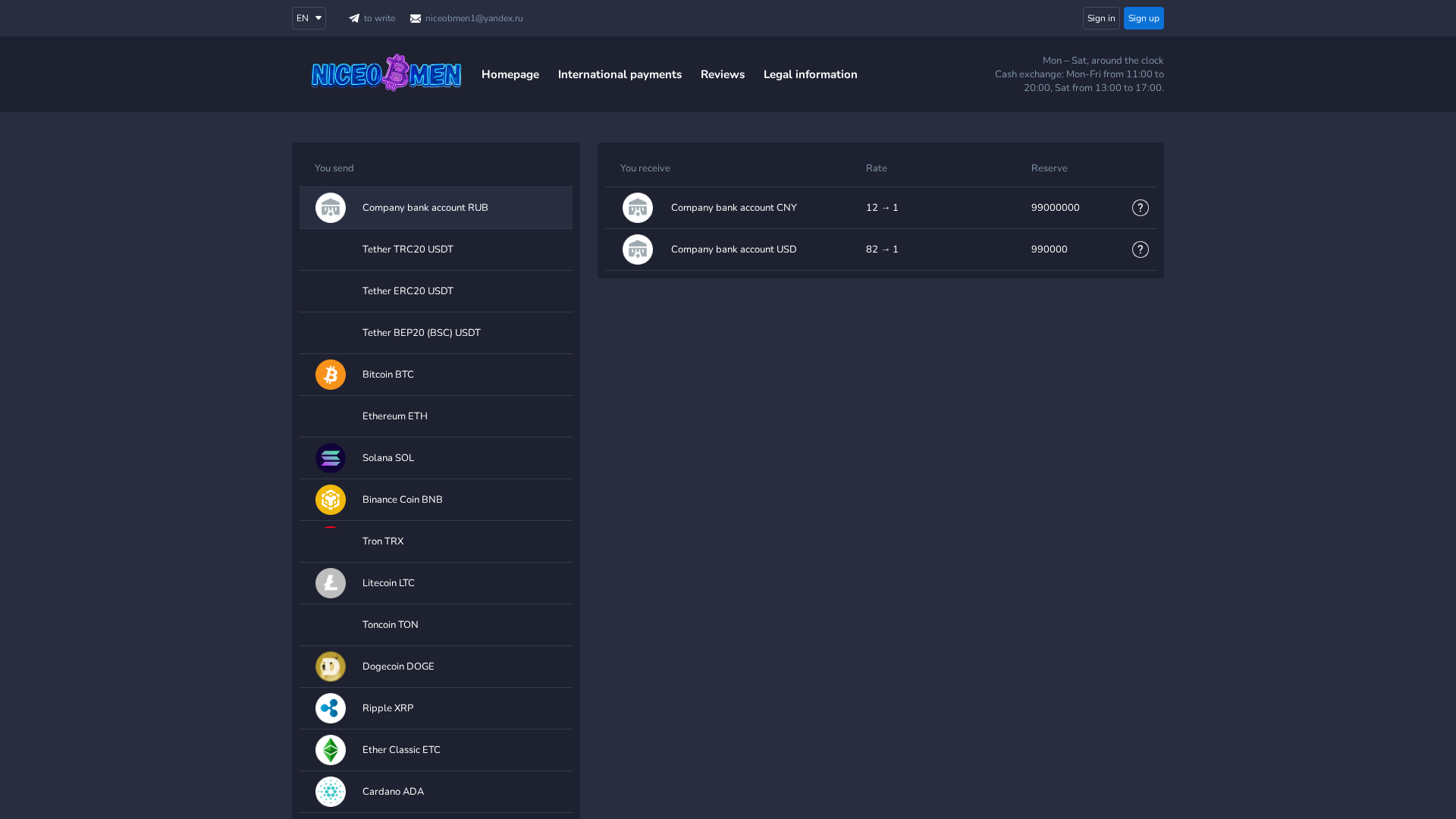Screen dimensions: 1456x819
Task: Select Tether ERC20 USDT in send list
Action: coord(436,291)
